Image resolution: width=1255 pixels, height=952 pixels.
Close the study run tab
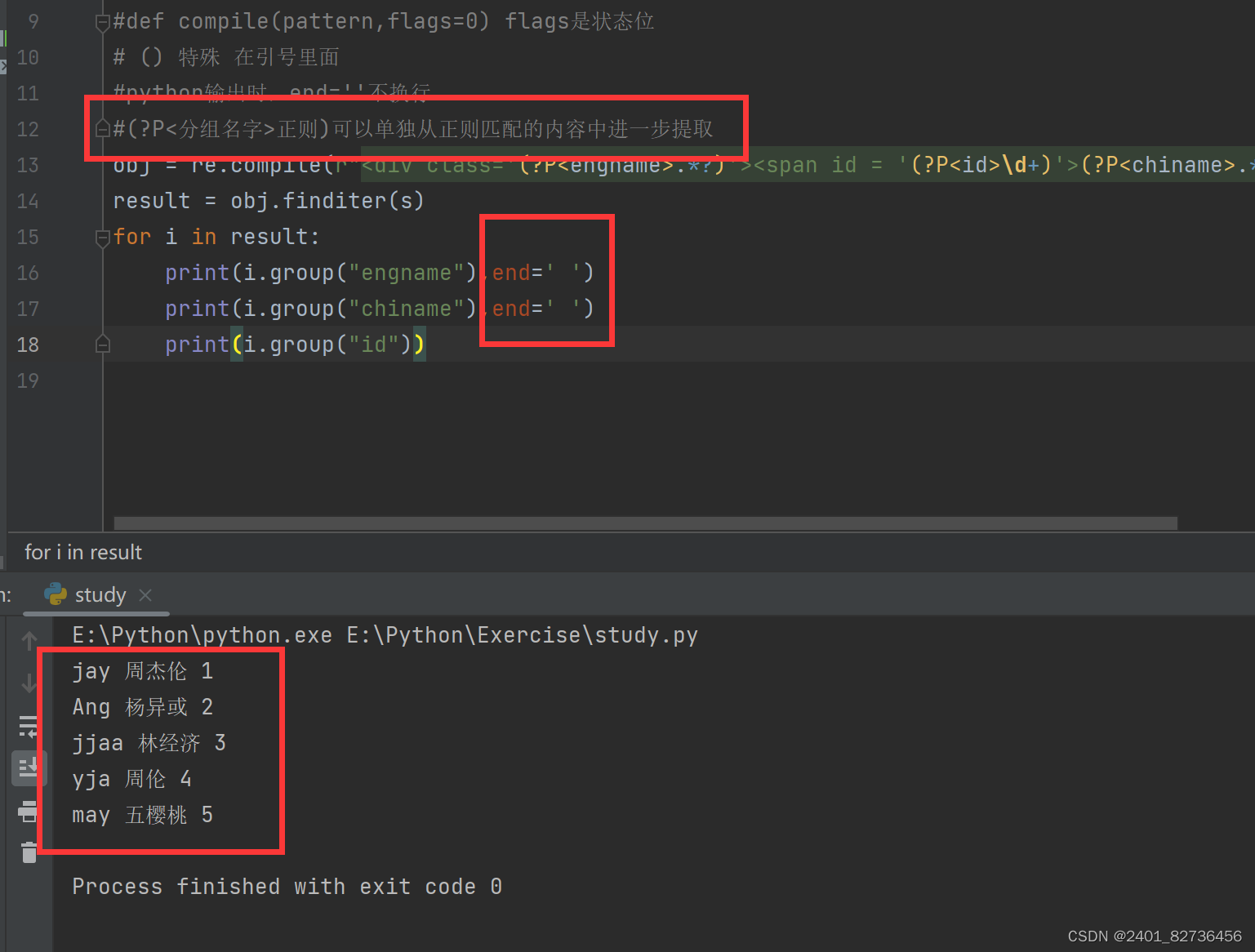145,595
